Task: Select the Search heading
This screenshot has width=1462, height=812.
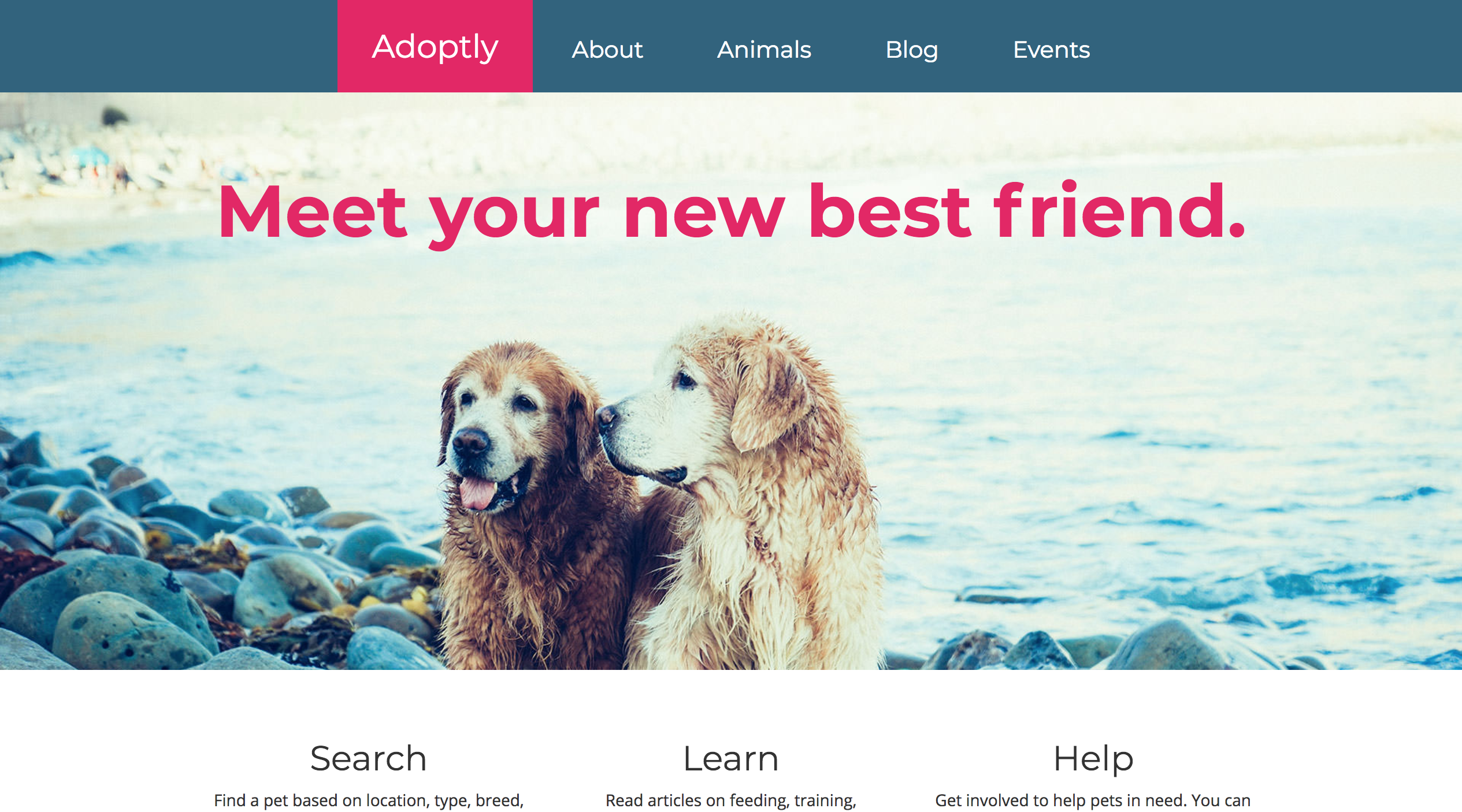Action: (x=368, y=758)
